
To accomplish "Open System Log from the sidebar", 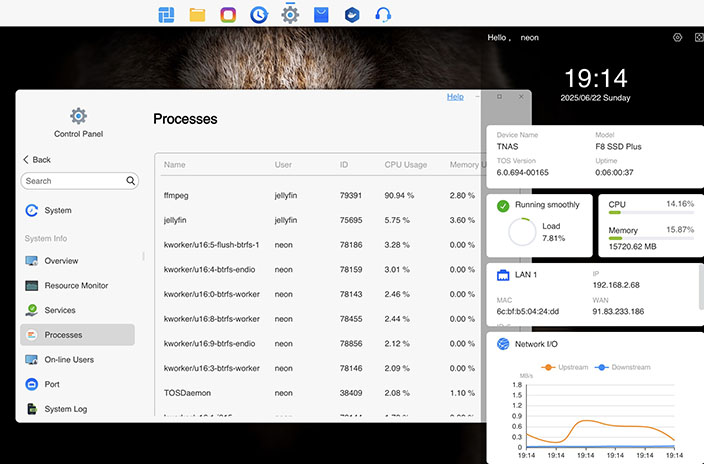I will 66,409.
